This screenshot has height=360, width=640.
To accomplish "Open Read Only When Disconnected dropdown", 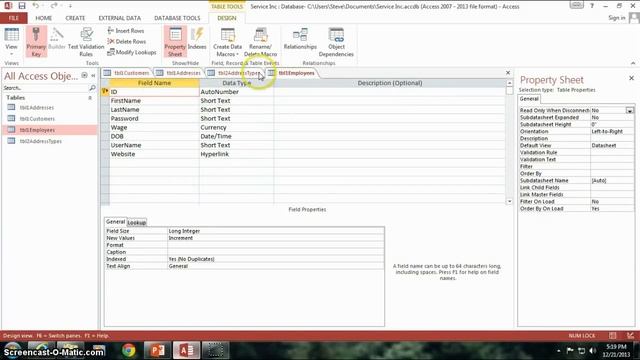I will pyautogui.click(x=630, y=111).
